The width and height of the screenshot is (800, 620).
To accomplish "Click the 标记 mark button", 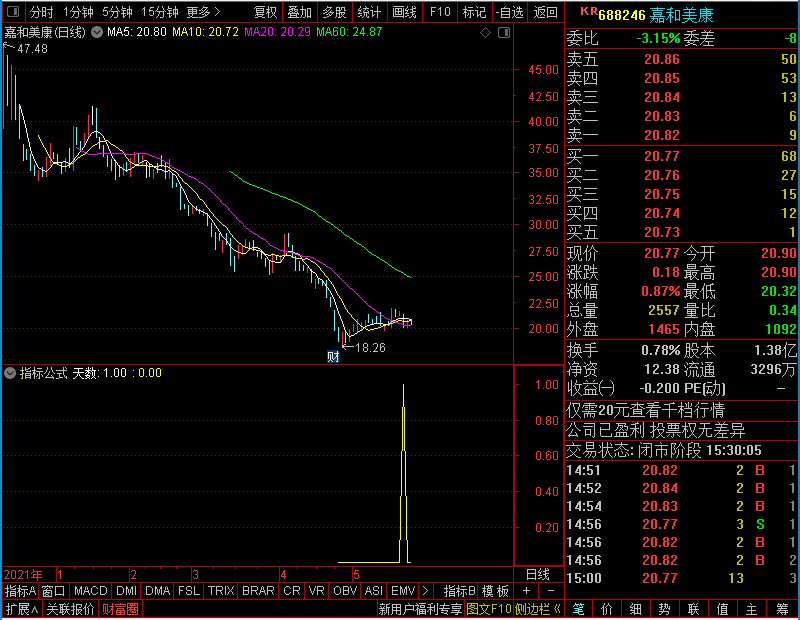I will 474,12.
